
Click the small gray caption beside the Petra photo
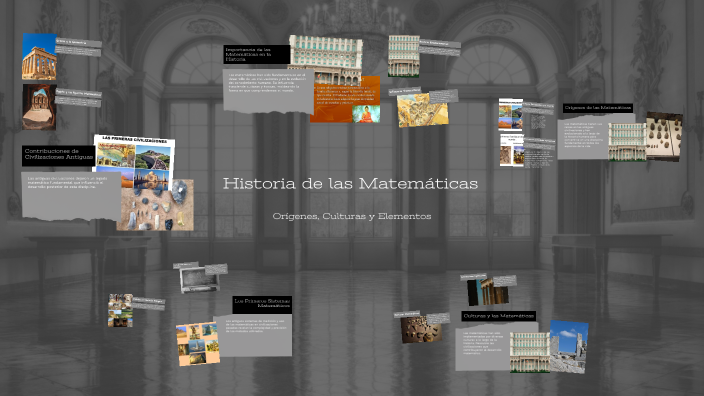coord(78,98)
